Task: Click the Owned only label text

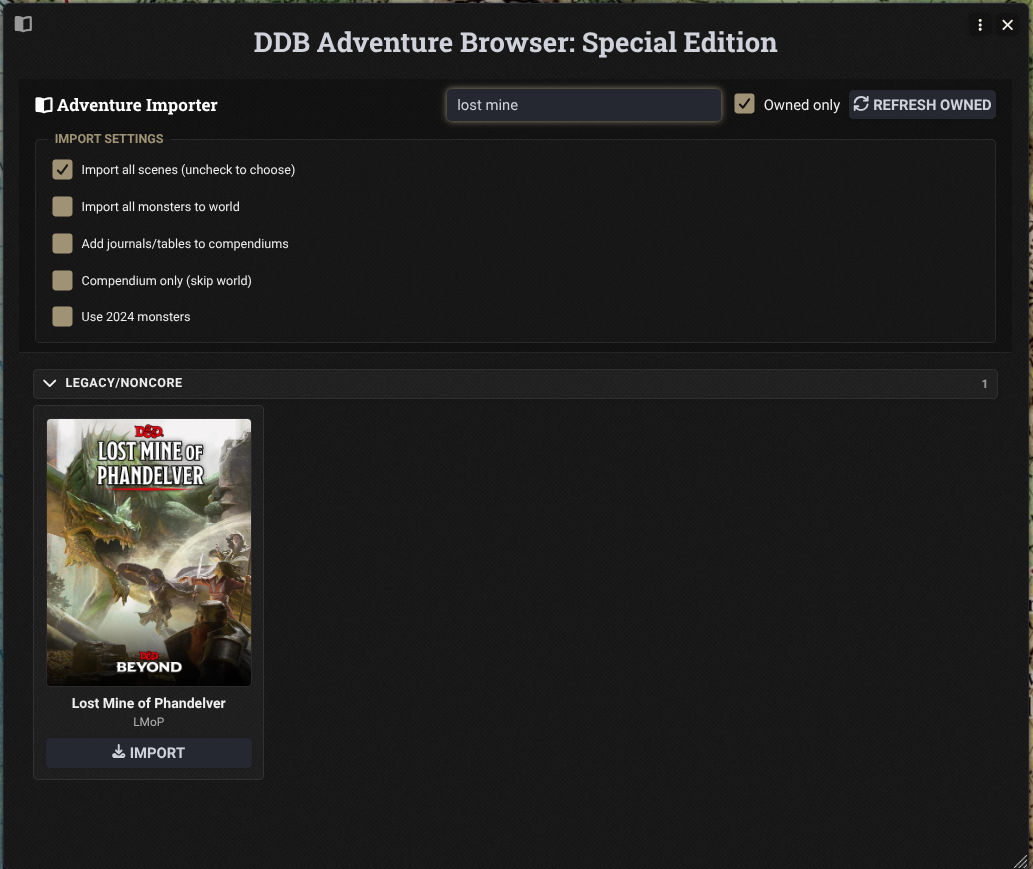Action: click(802, 105)
